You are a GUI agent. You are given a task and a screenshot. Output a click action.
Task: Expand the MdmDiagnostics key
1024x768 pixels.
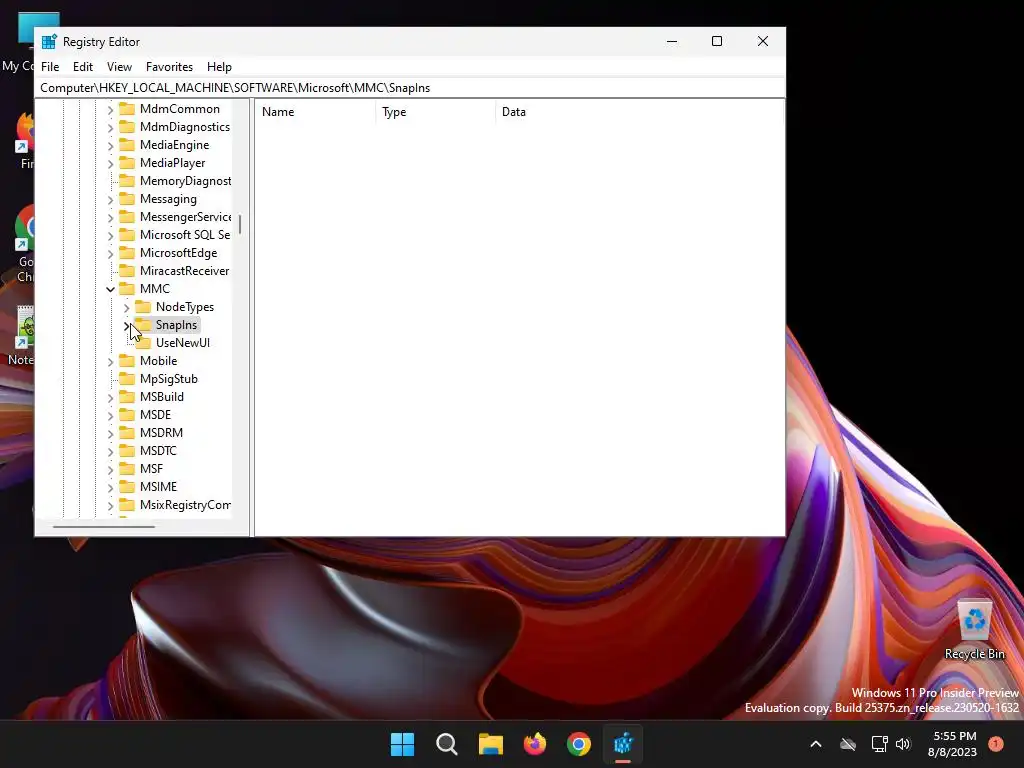click(x=110, y=127)
